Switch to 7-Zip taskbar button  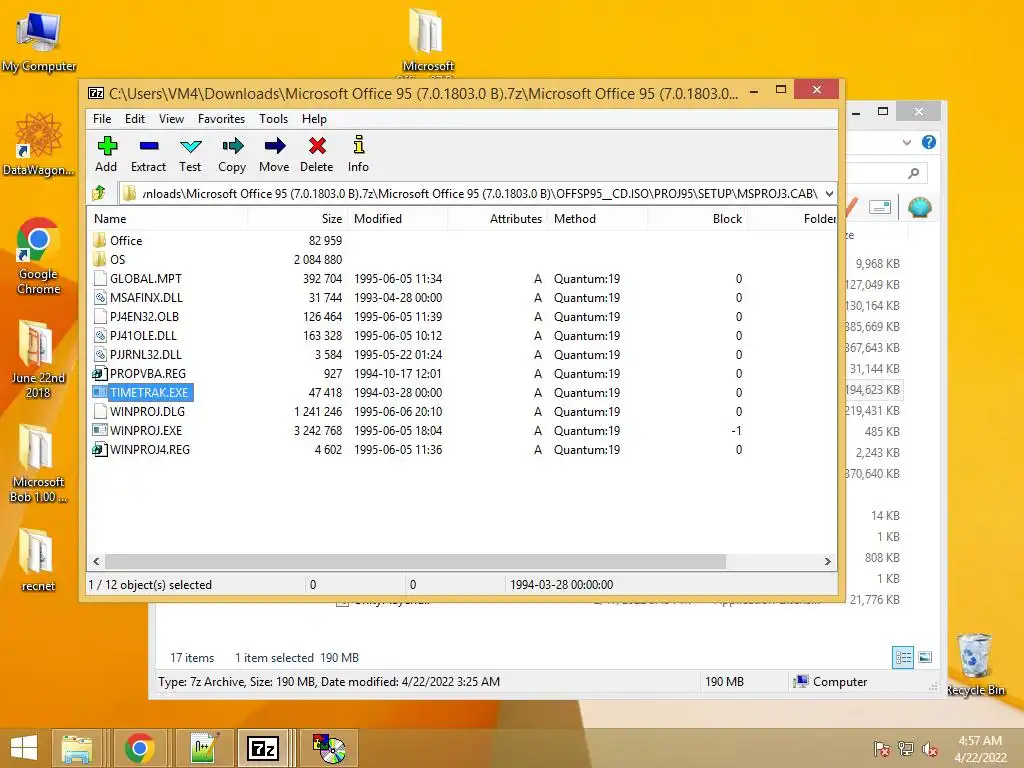tap(263, 748)
